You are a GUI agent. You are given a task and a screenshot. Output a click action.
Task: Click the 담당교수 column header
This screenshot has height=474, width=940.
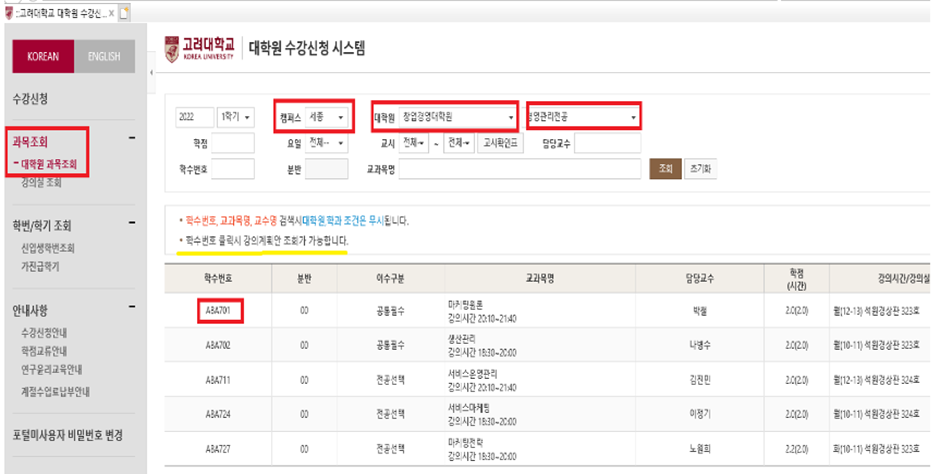(x=700, y=279)
